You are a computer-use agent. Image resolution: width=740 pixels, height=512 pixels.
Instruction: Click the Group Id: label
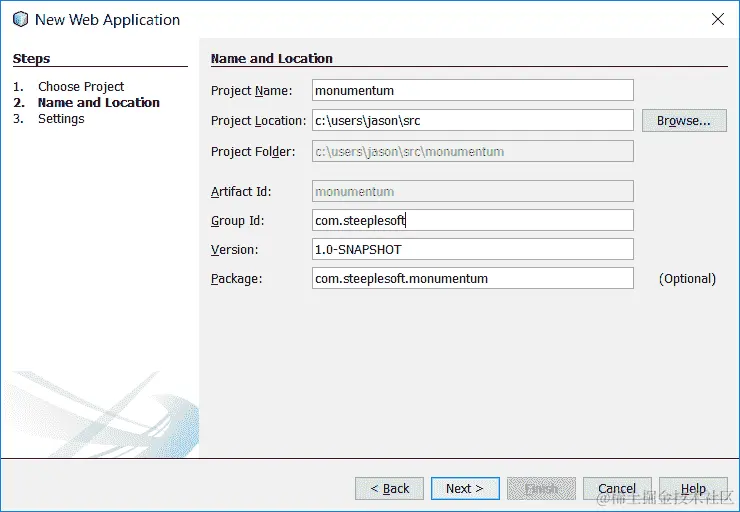[237, 220]
